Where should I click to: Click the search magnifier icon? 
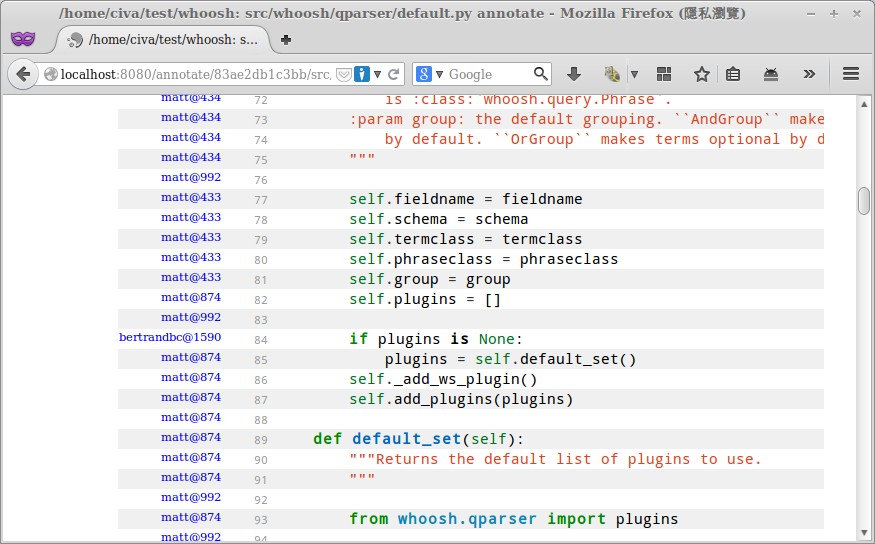tap(541, 74)
